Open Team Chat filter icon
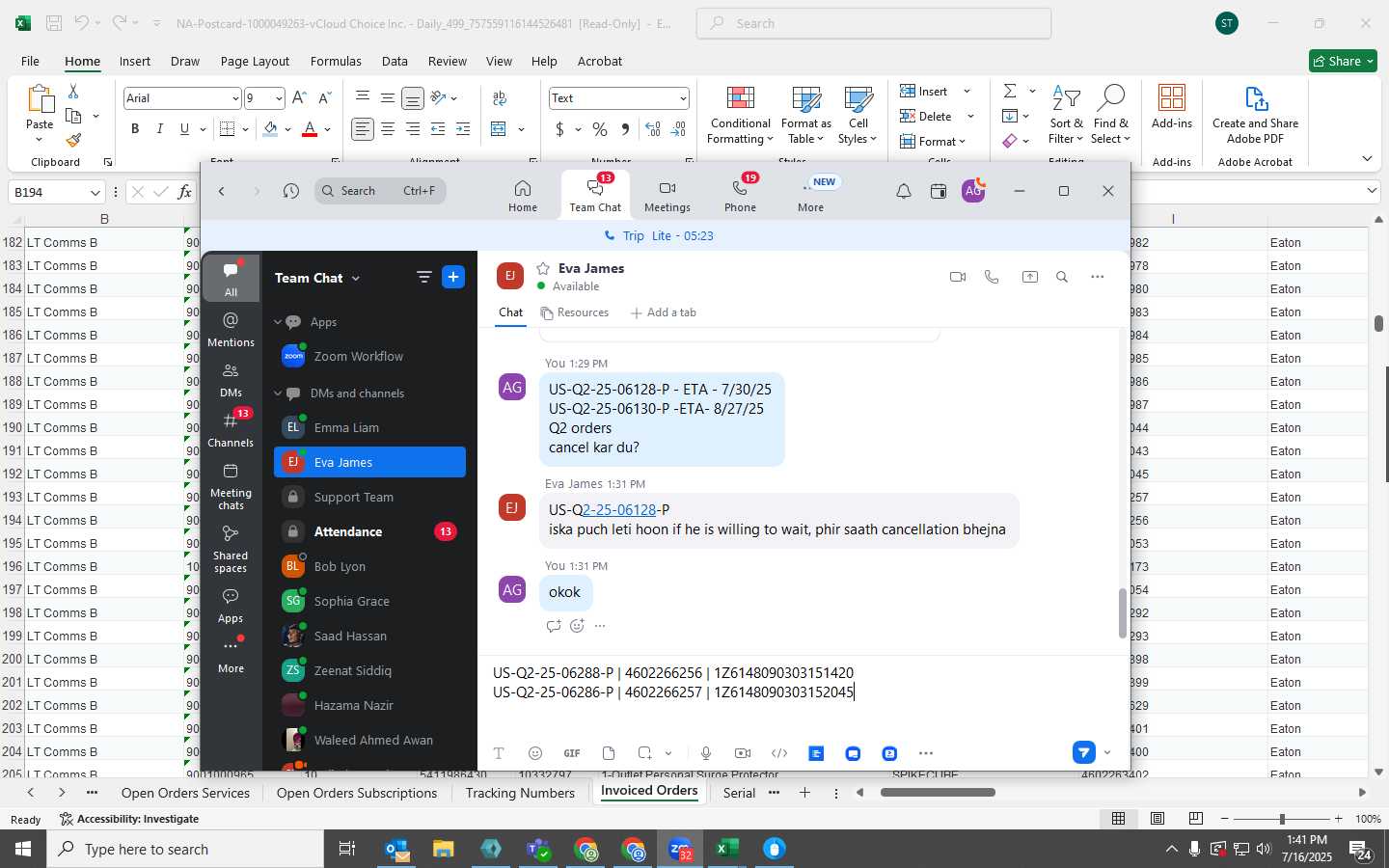1389x868 pixels. (423, 277)
